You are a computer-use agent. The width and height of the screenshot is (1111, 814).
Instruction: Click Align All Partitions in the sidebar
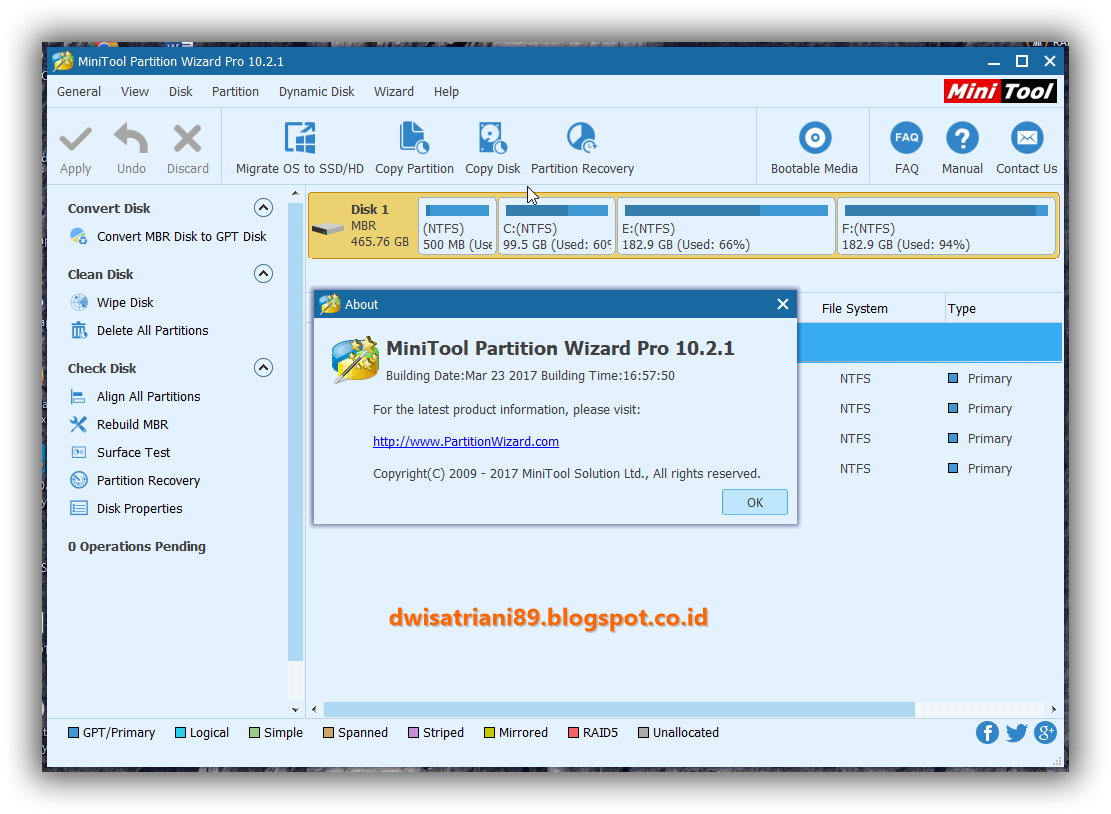148,397
